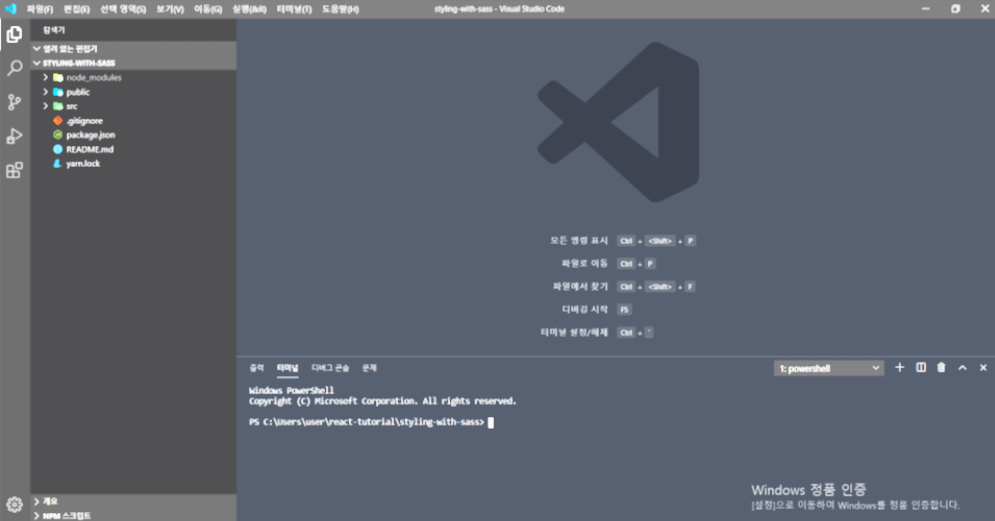Viewport: 995px width, 521px height.
Task: Switch to the Problems panel tab
Action: tap(369, 368)
